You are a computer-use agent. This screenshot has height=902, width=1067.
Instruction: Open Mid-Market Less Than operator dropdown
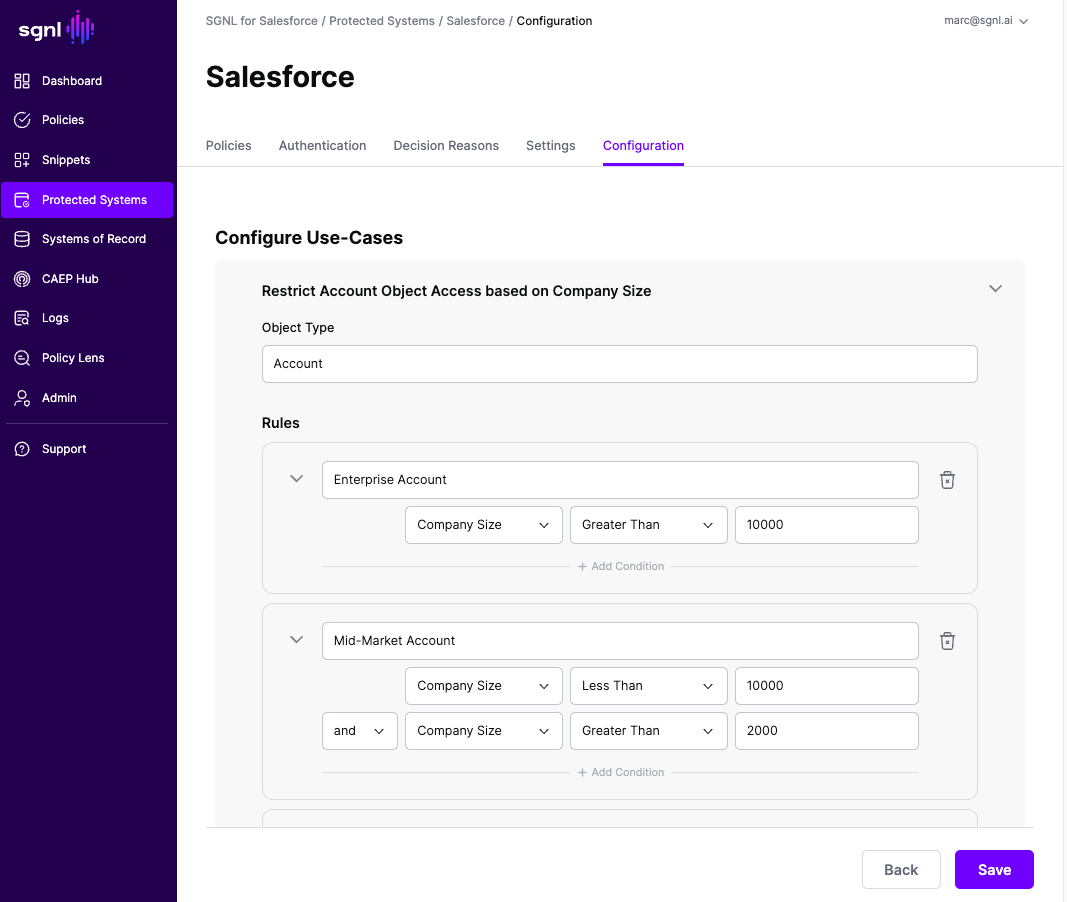point(649,686)
